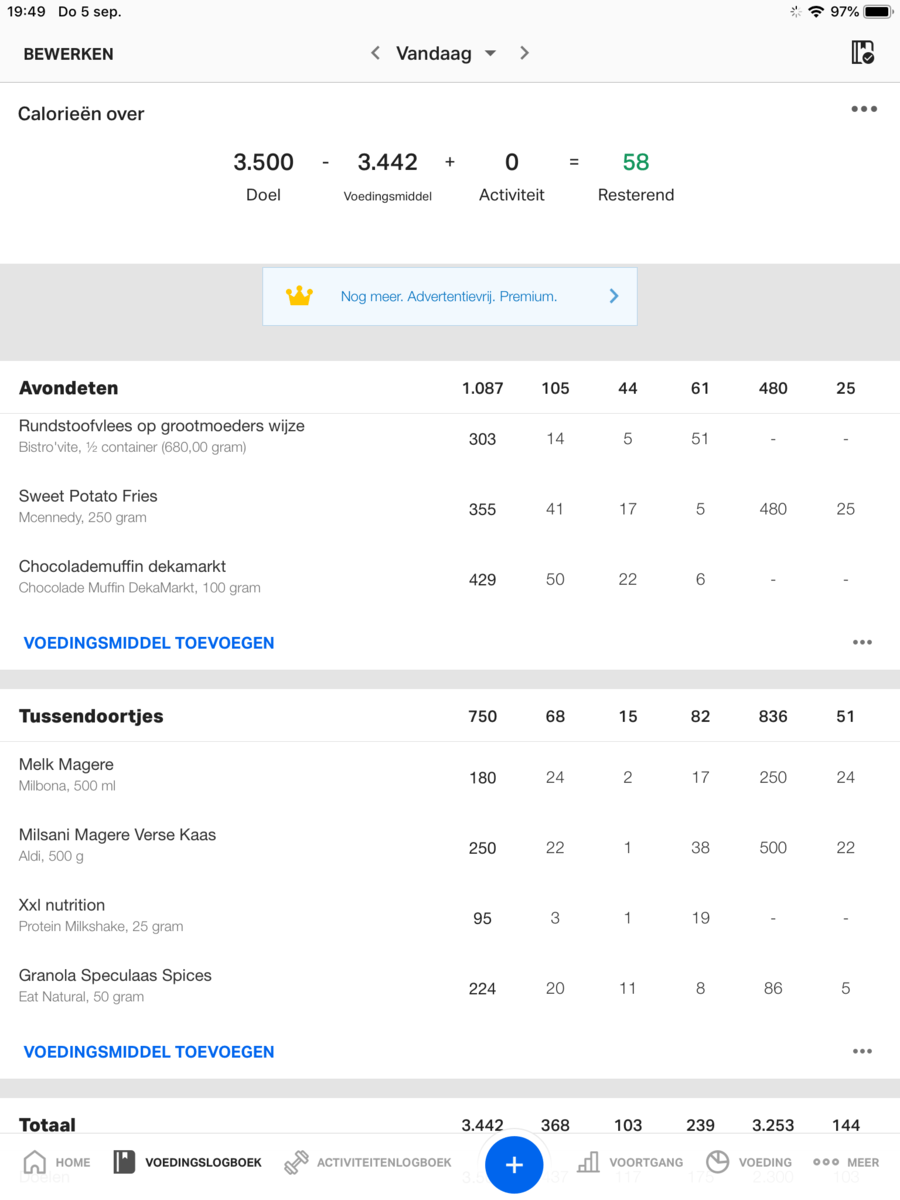
Task: Tap the blue plus add button
Action: [x=514, y=1164]
